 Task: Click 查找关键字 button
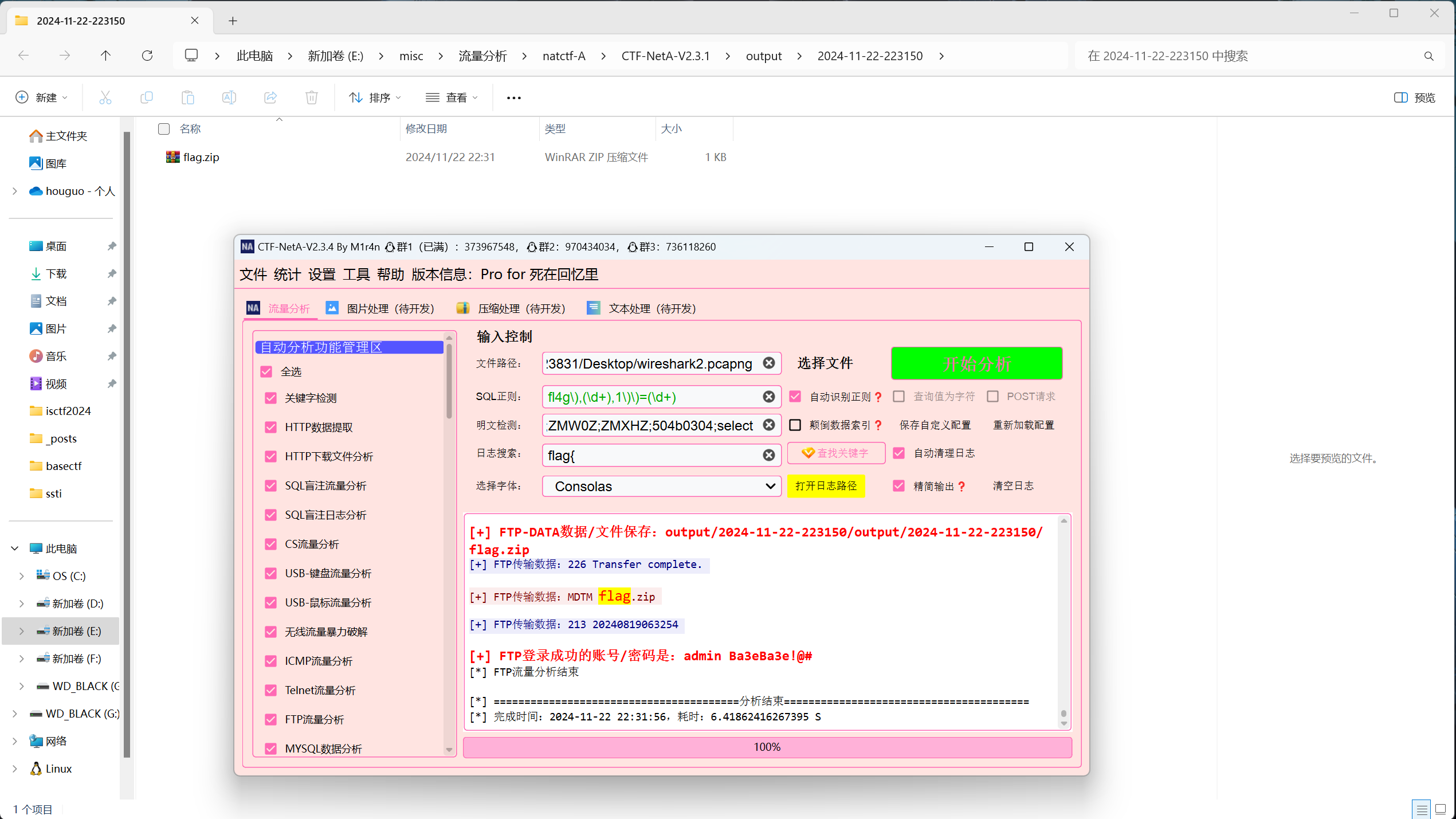pos(836,453)
